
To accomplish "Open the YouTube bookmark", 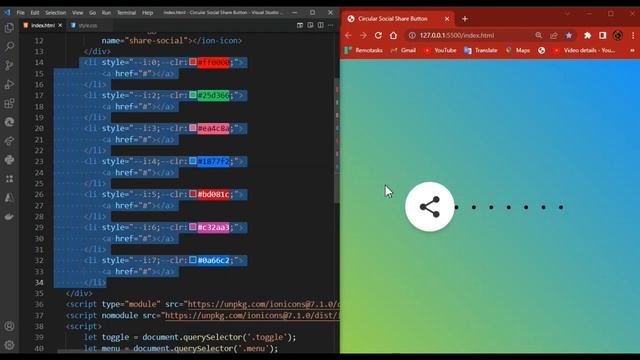I will tap(440, 50).
